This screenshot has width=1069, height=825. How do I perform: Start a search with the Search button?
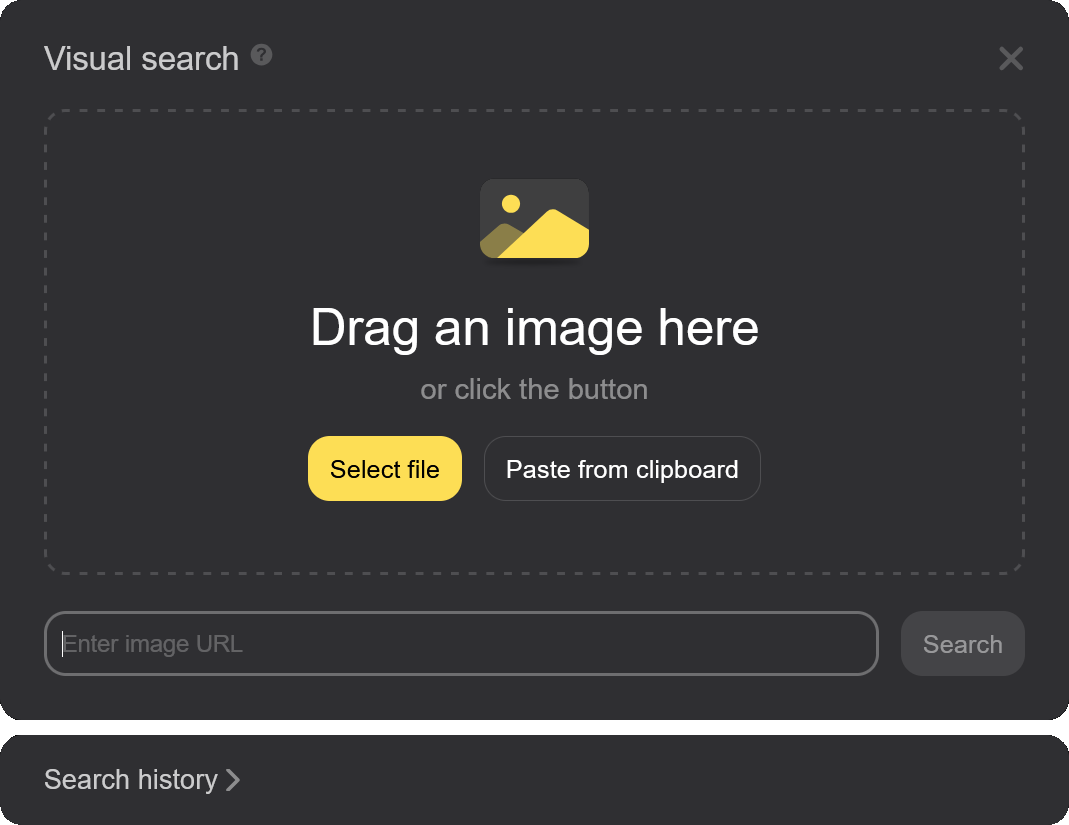[962, 643]
